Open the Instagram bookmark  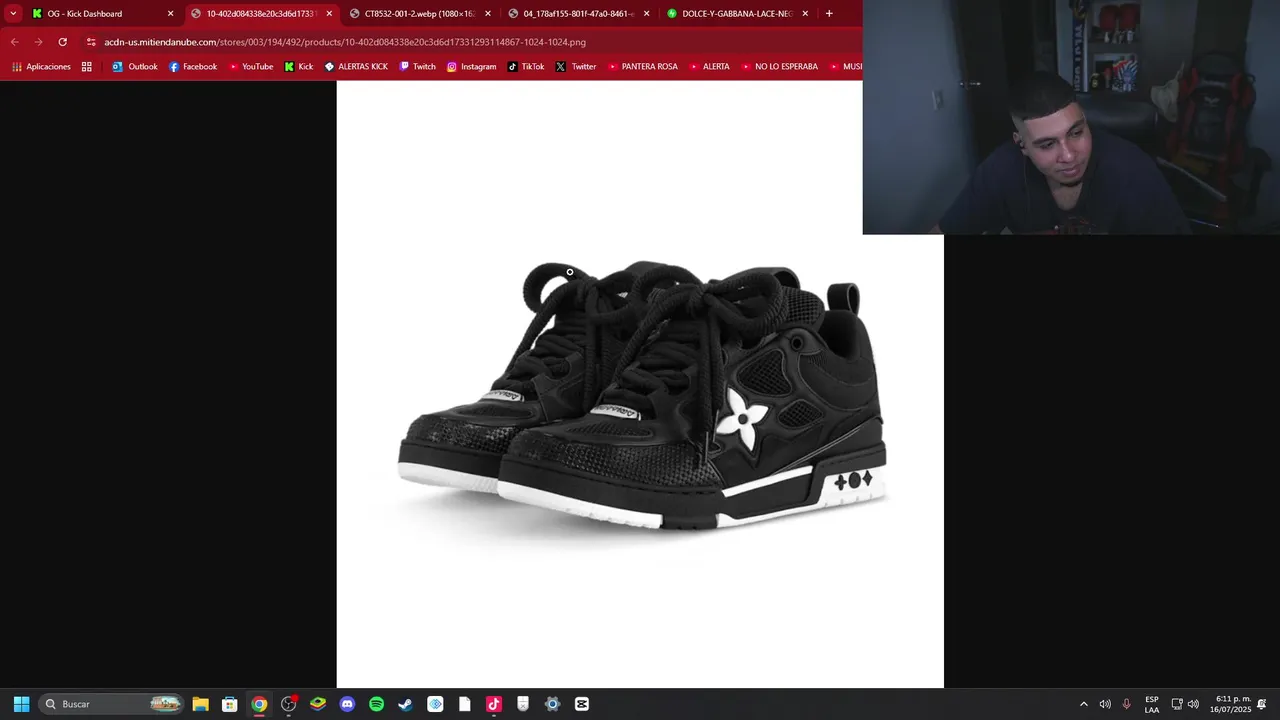[471, 67]
